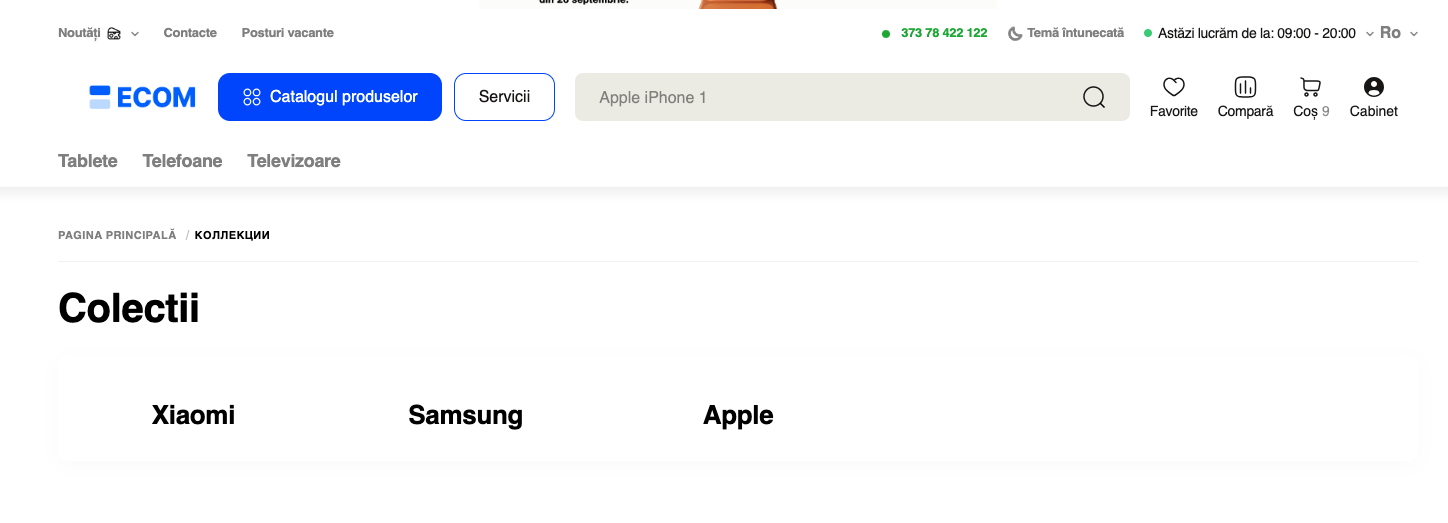1448x523 pixels.
Task: Open Favorite heart icon
Action: click(x=1173, y=88)
